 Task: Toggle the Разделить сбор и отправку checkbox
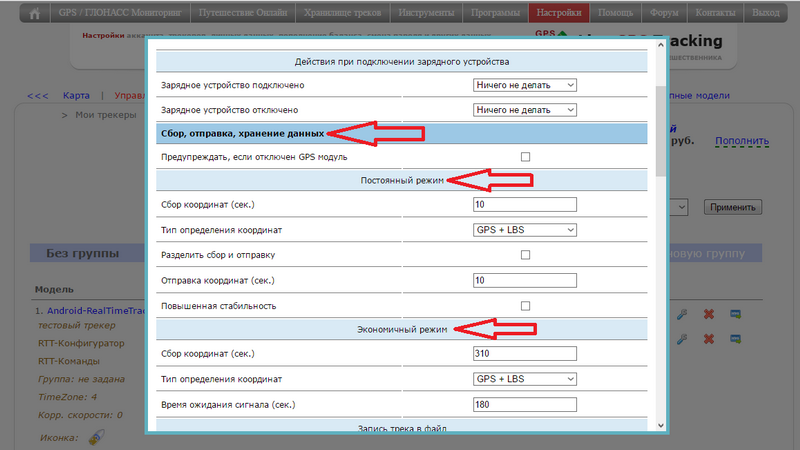[525, 255]
